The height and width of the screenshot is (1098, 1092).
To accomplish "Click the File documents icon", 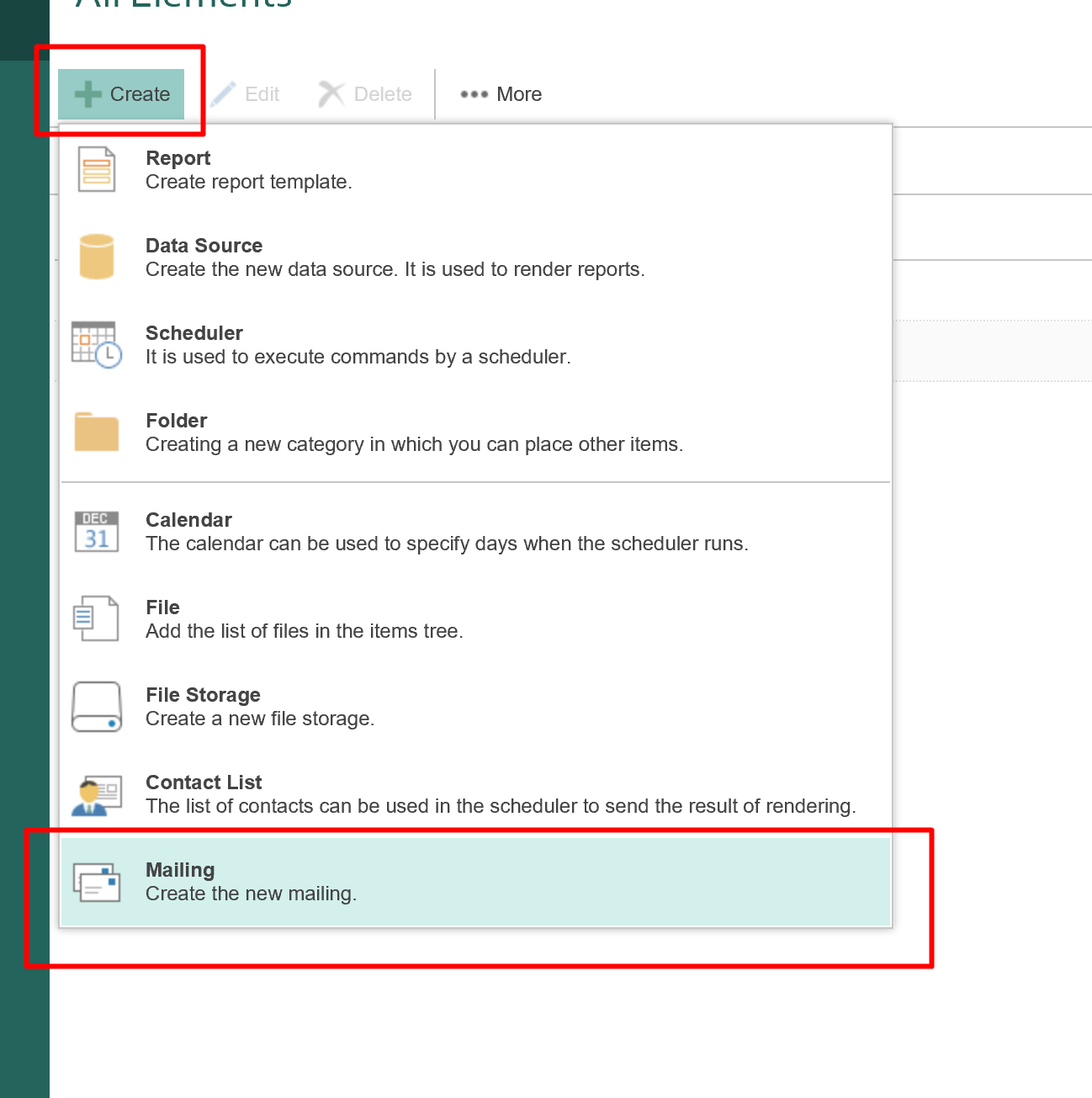I will tap(97, 618).
